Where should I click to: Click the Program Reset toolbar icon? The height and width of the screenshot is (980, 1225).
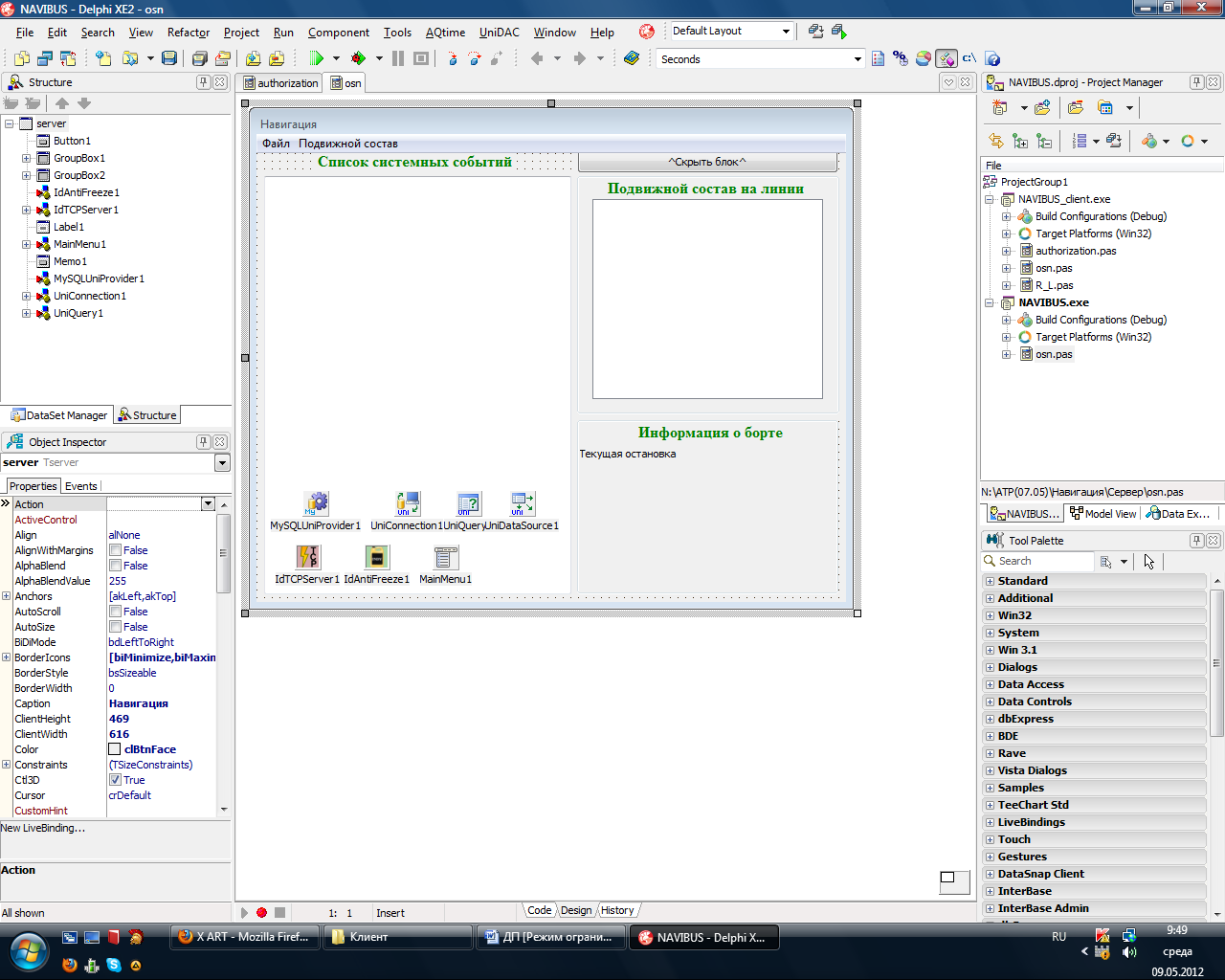(420, 58)
